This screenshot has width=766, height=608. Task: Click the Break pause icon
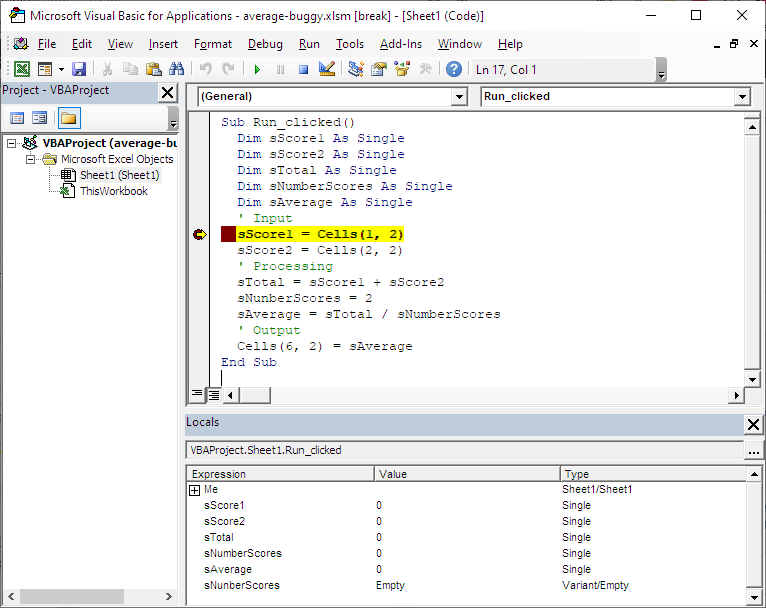coord(280,69)
